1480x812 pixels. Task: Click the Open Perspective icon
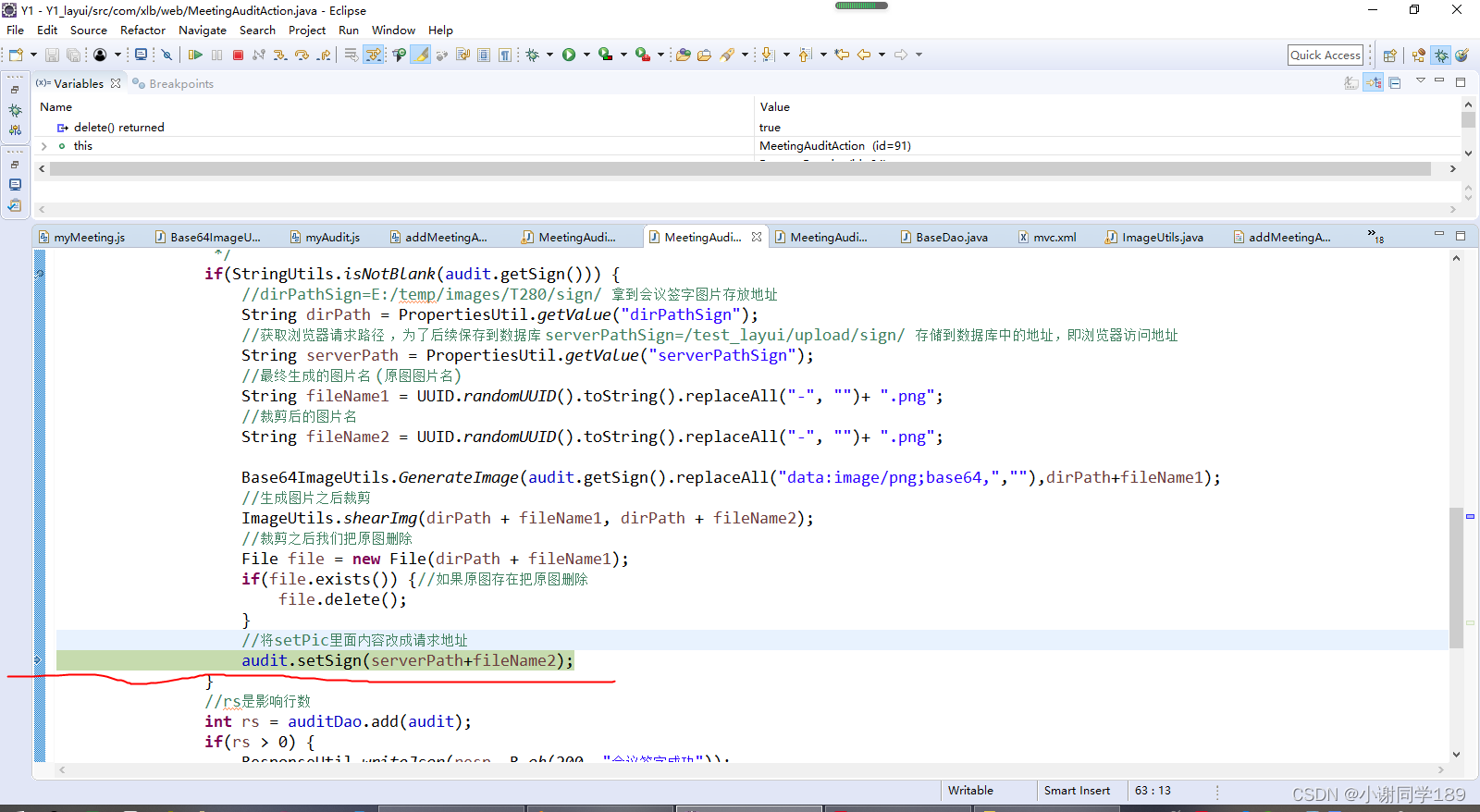tap(1389, 55)
